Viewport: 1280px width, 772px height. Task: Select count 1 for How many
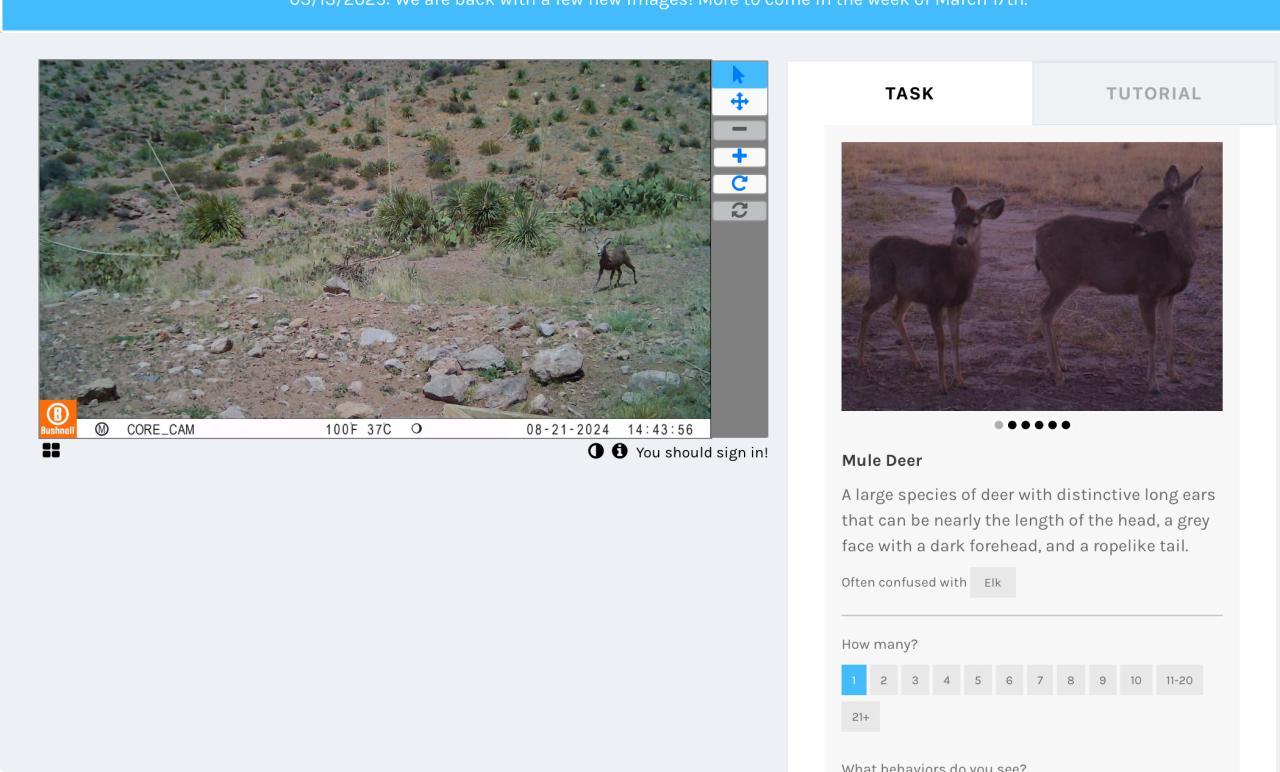point(854,680)
